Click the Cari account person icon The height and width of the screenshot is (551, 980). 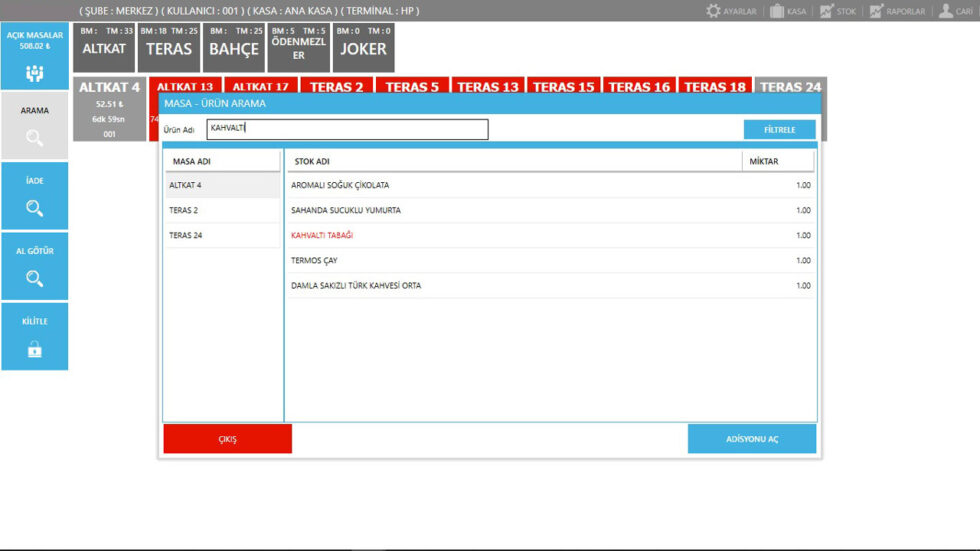point(945,11)
